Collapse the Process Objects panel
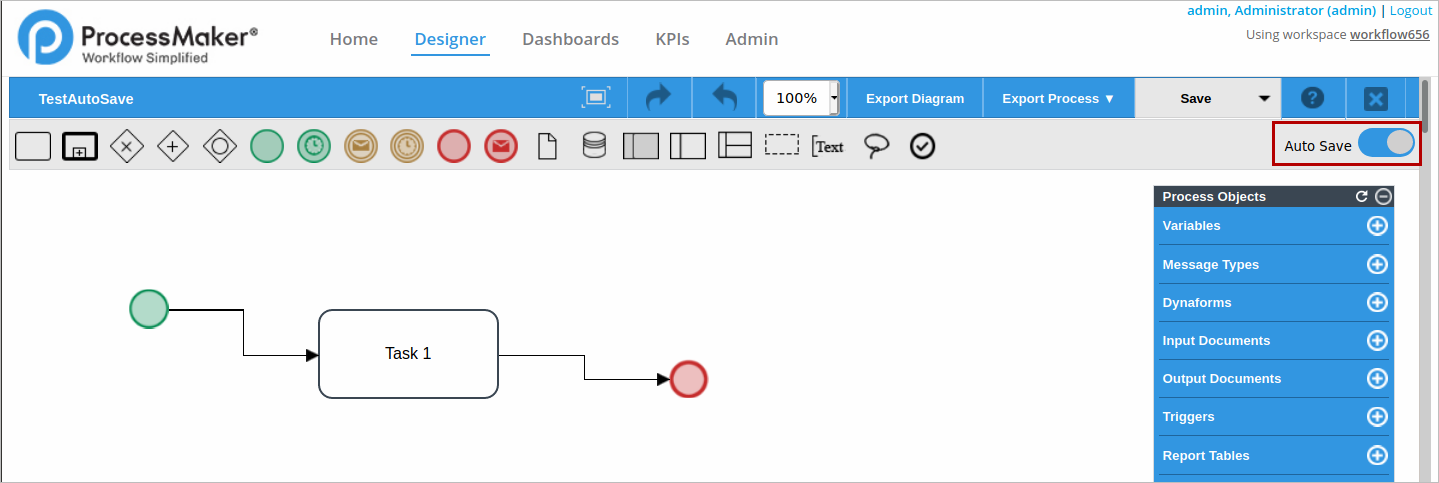 pyautogui.click(x=1383, y=197)
